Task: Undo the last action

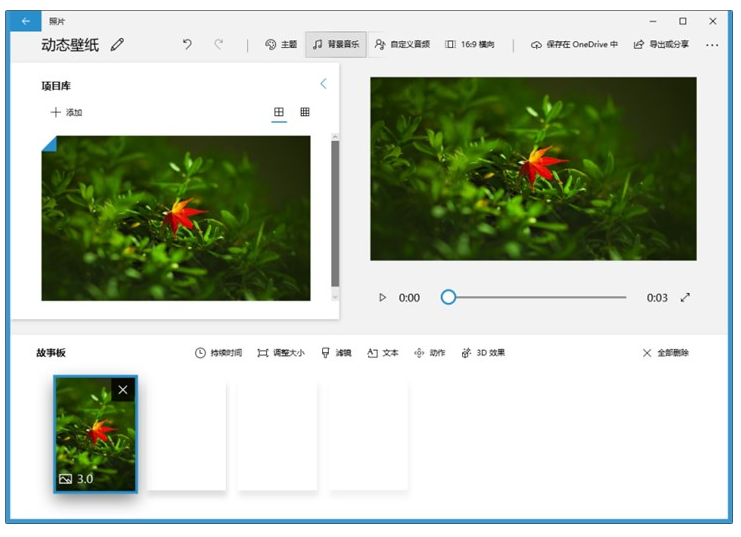Action: [187, 44]
